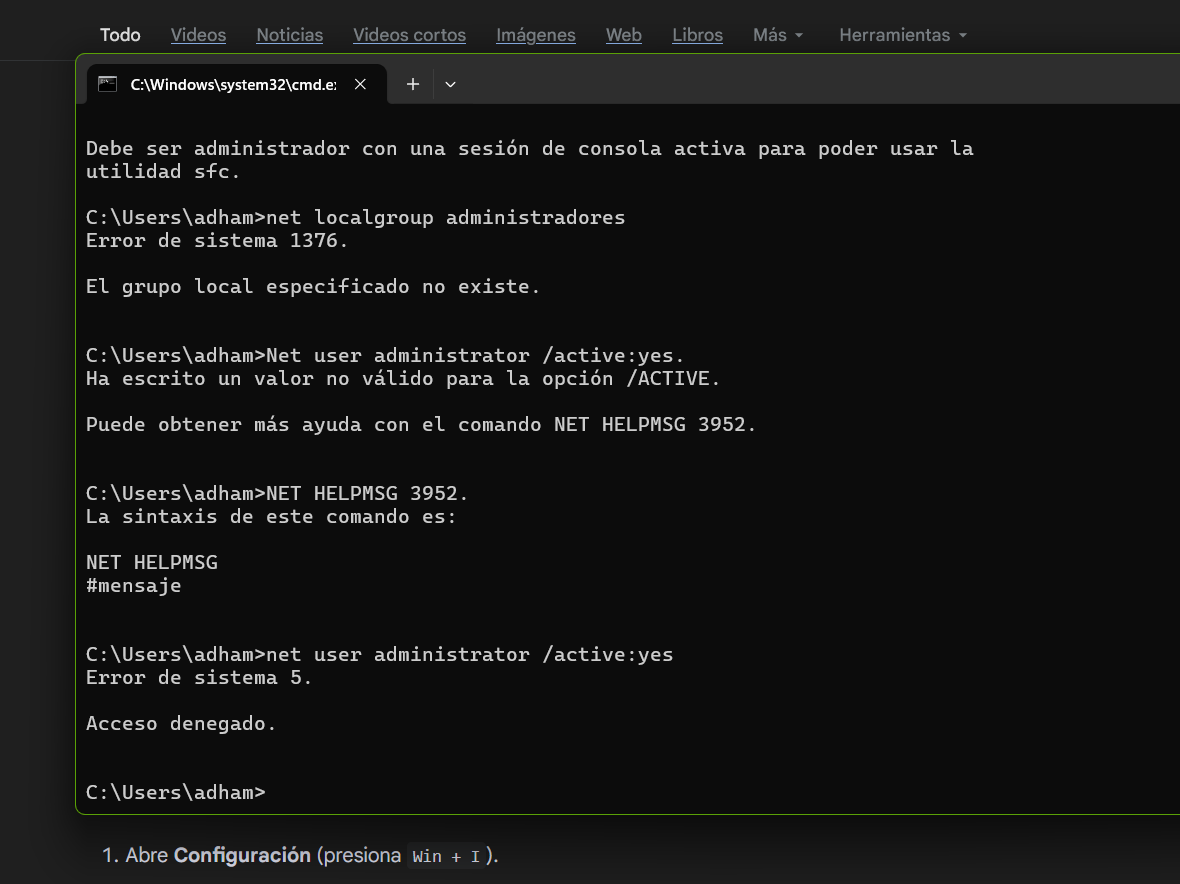Go to the Imágenes tab
1180x884 pixels.
(536, 35)
